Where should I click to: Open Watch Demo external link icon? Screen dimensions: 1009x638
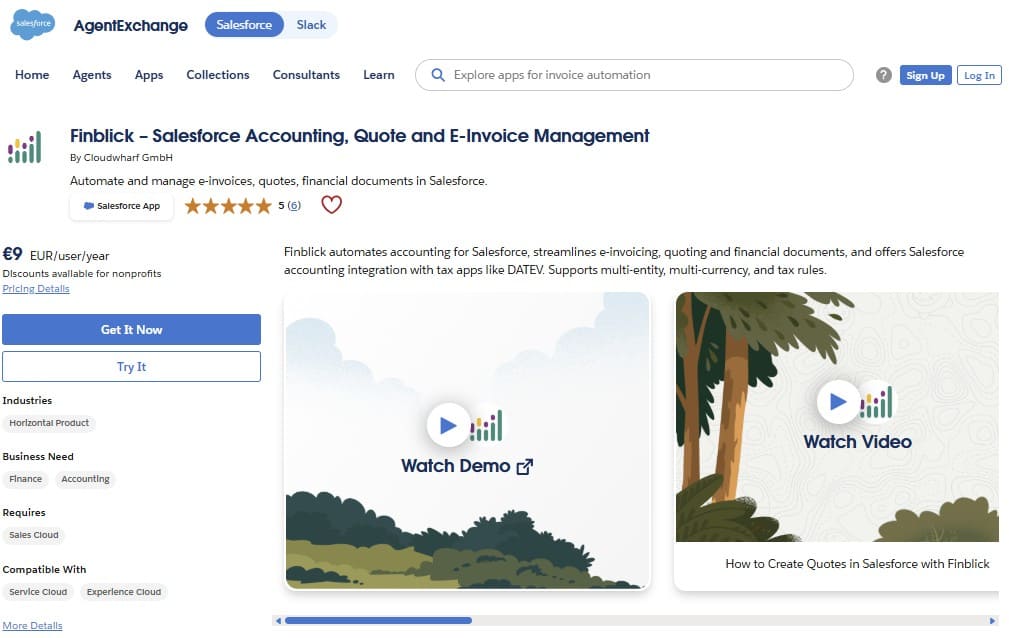tap(525, 466)
